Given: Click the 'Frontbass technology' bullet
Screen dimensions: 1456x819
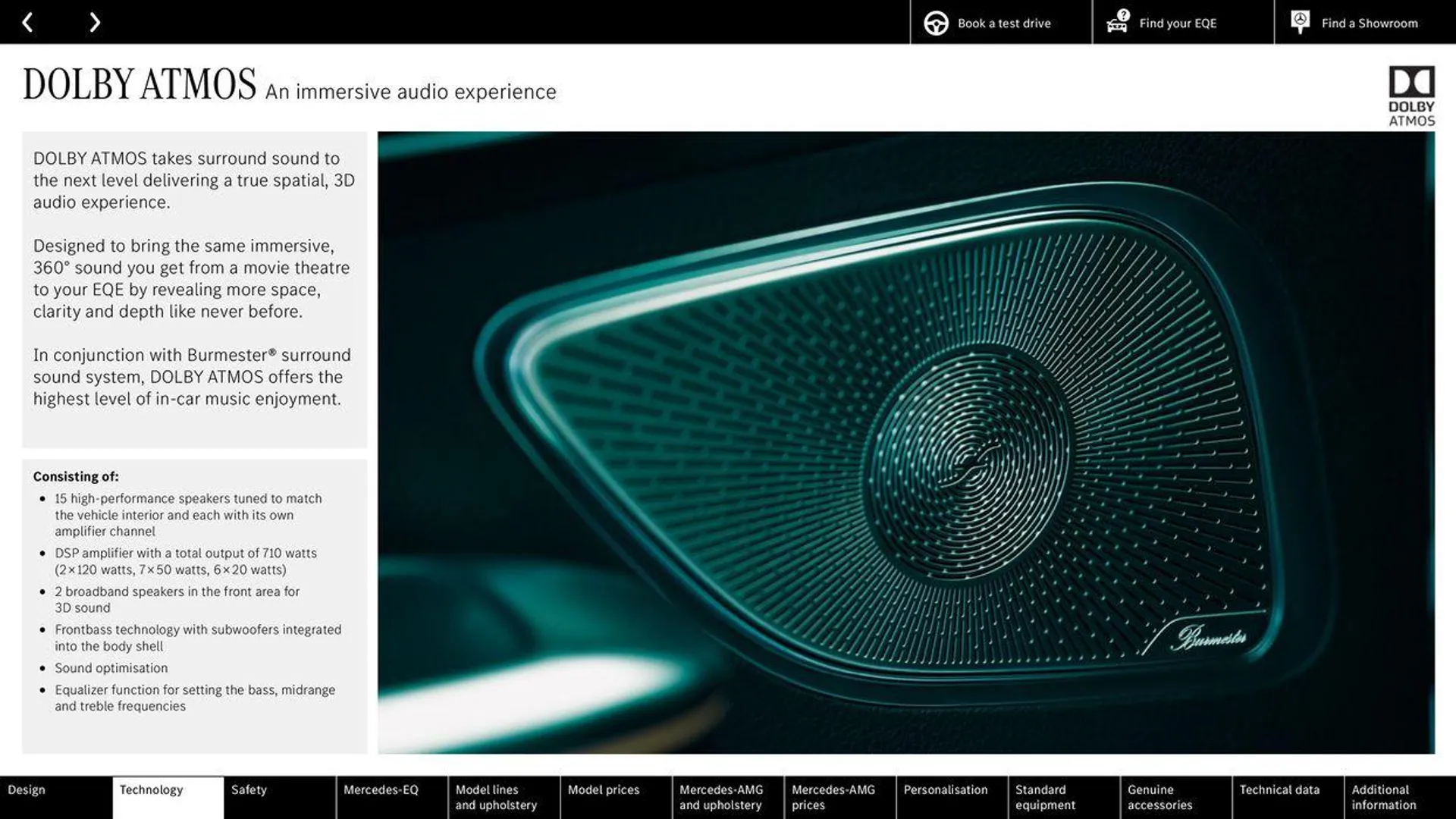Looking at the screenshot, I should [198, 638].
